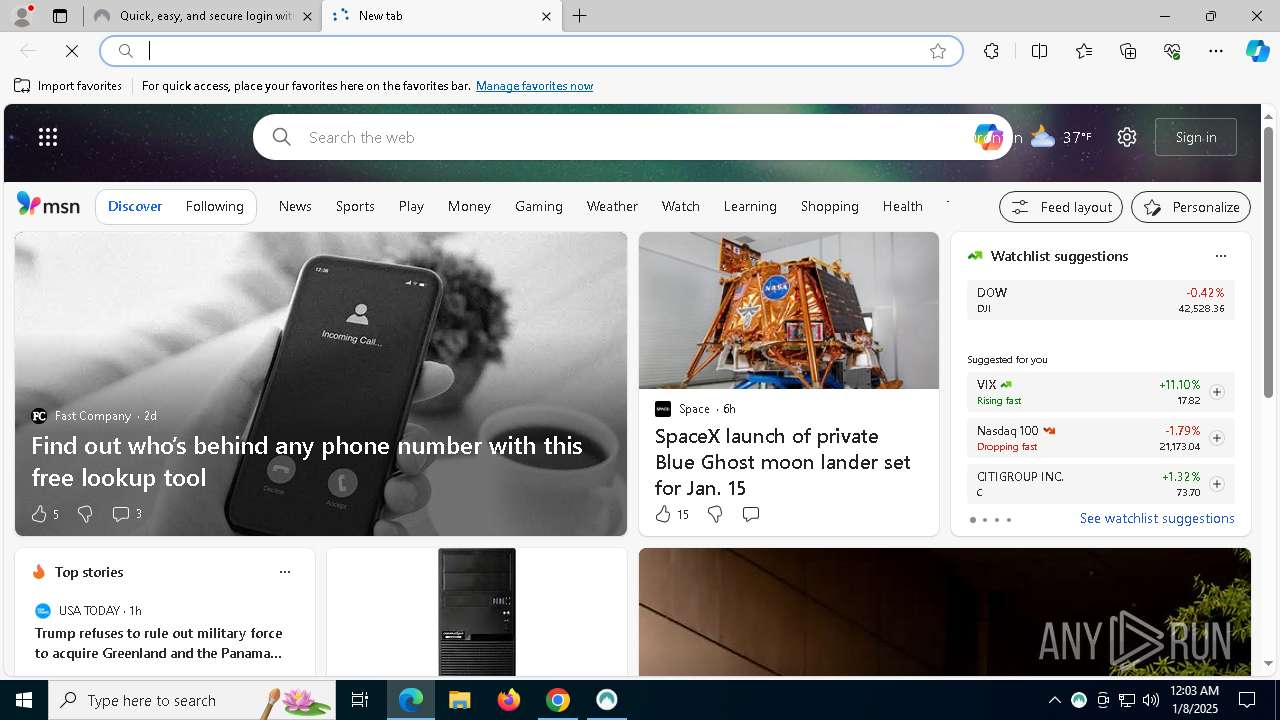
Task: Open the Collections icon
Action: (1128, 51)
